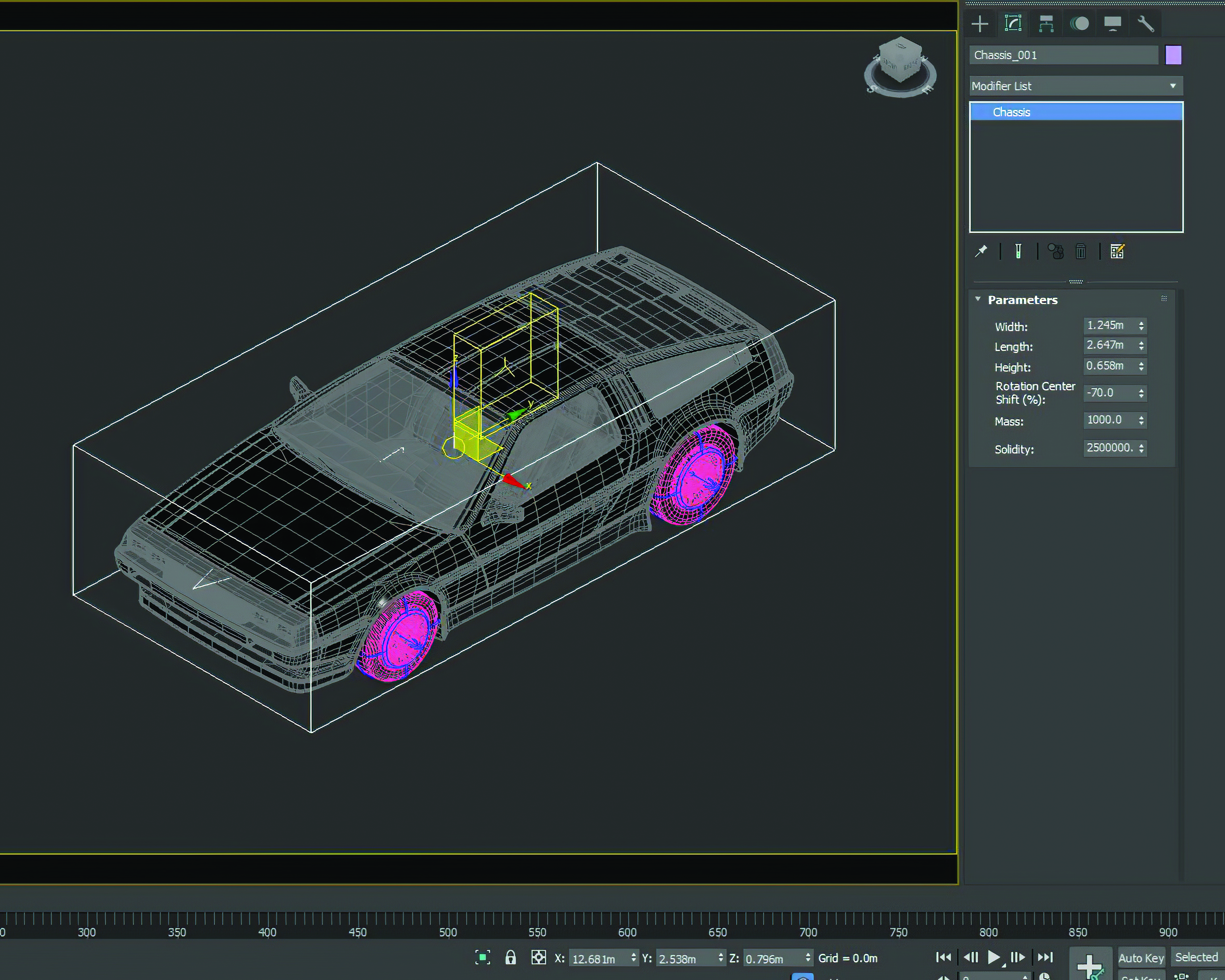The image size is (1225, 980).
Task: Open the Selected key filter dropdown
Action: point(1197,957)
